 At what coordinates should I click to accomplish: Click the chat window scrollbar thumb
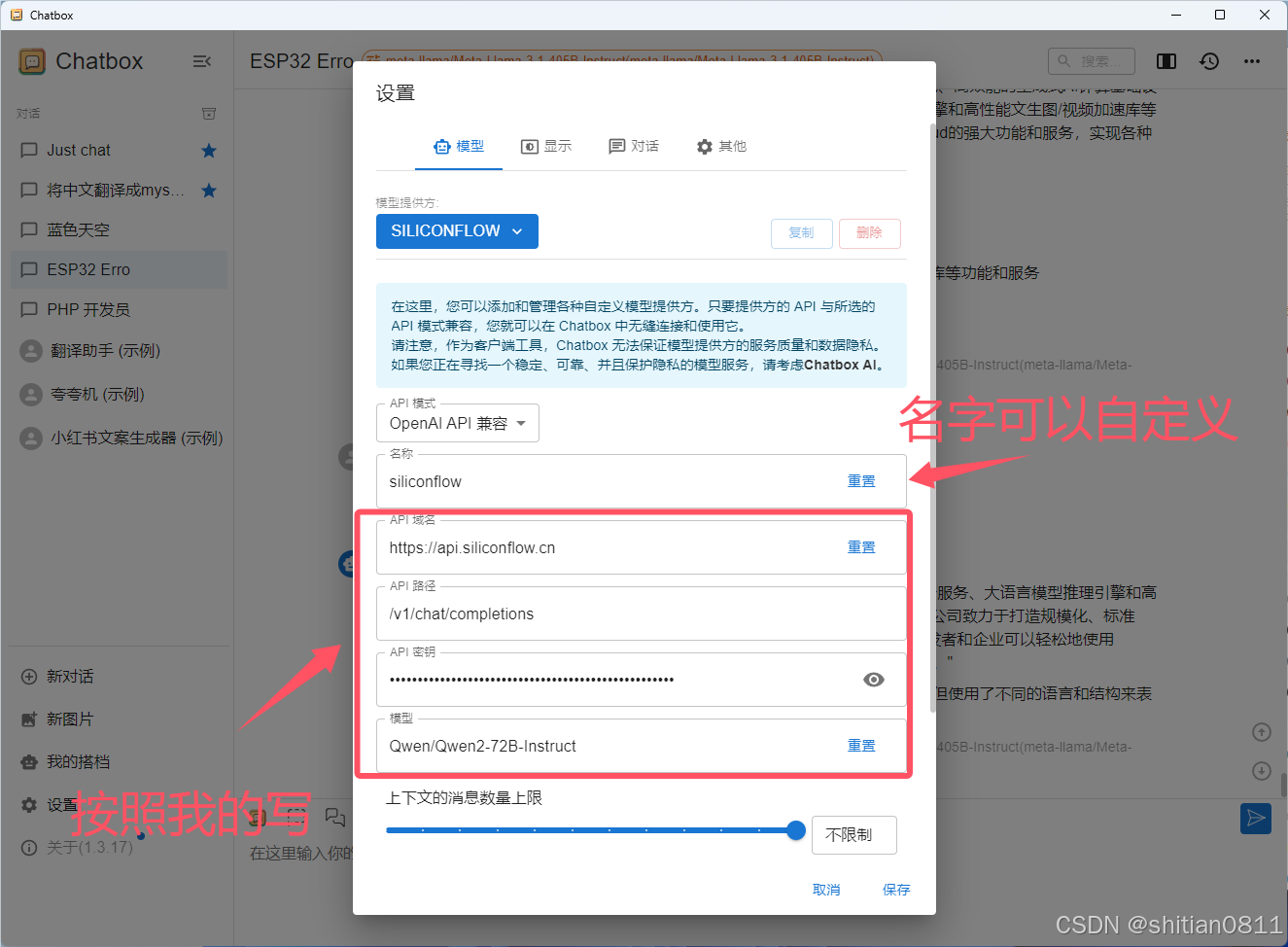point(1284,785)
